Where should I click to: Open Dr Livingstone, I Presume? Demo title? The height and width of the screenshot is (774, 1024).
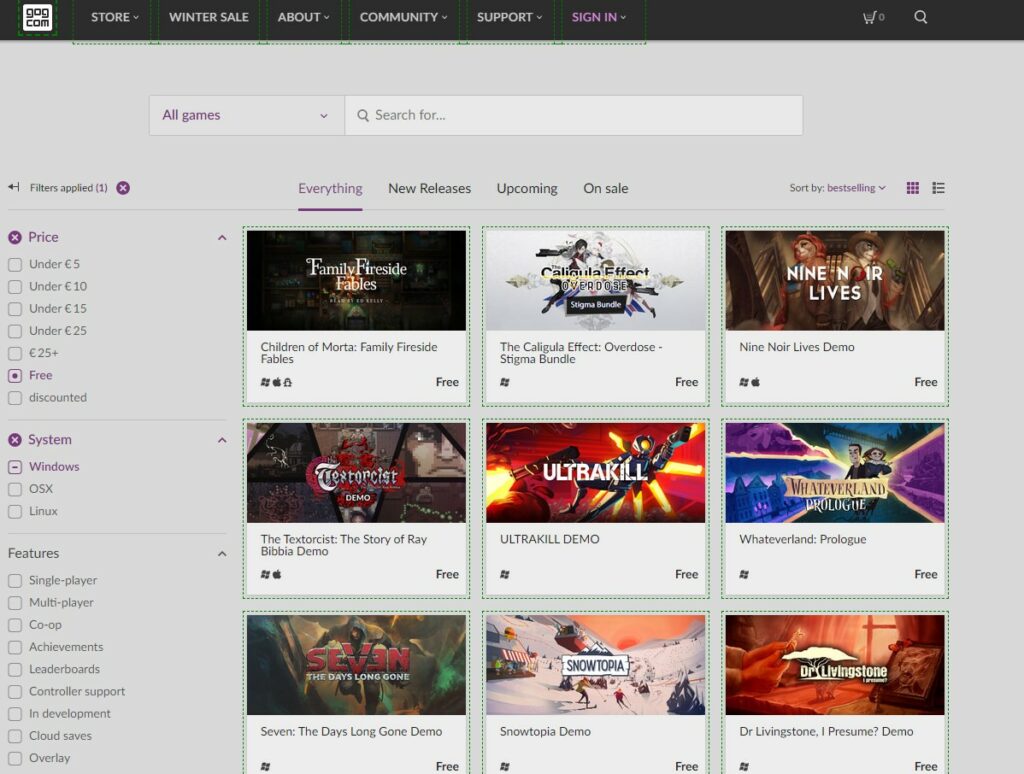click(826, 732)
